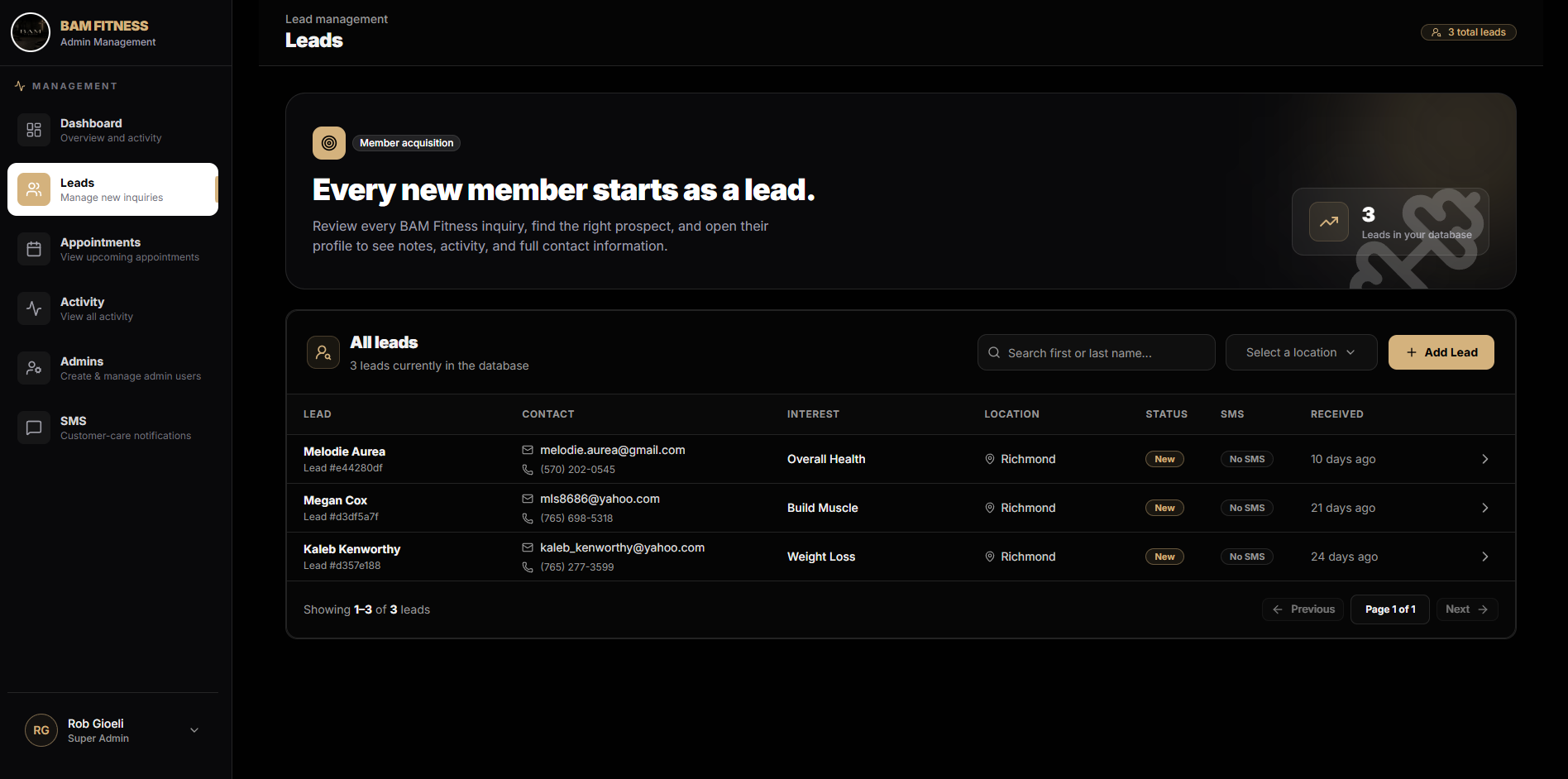Open the Dashboard grid icon
Screen dimensions: 1568x779
34,130
